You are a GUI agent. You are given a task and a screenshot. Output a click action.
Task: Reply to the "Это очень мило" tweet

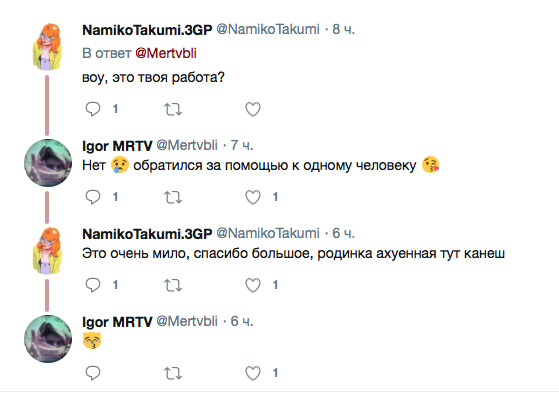(93, 285)
